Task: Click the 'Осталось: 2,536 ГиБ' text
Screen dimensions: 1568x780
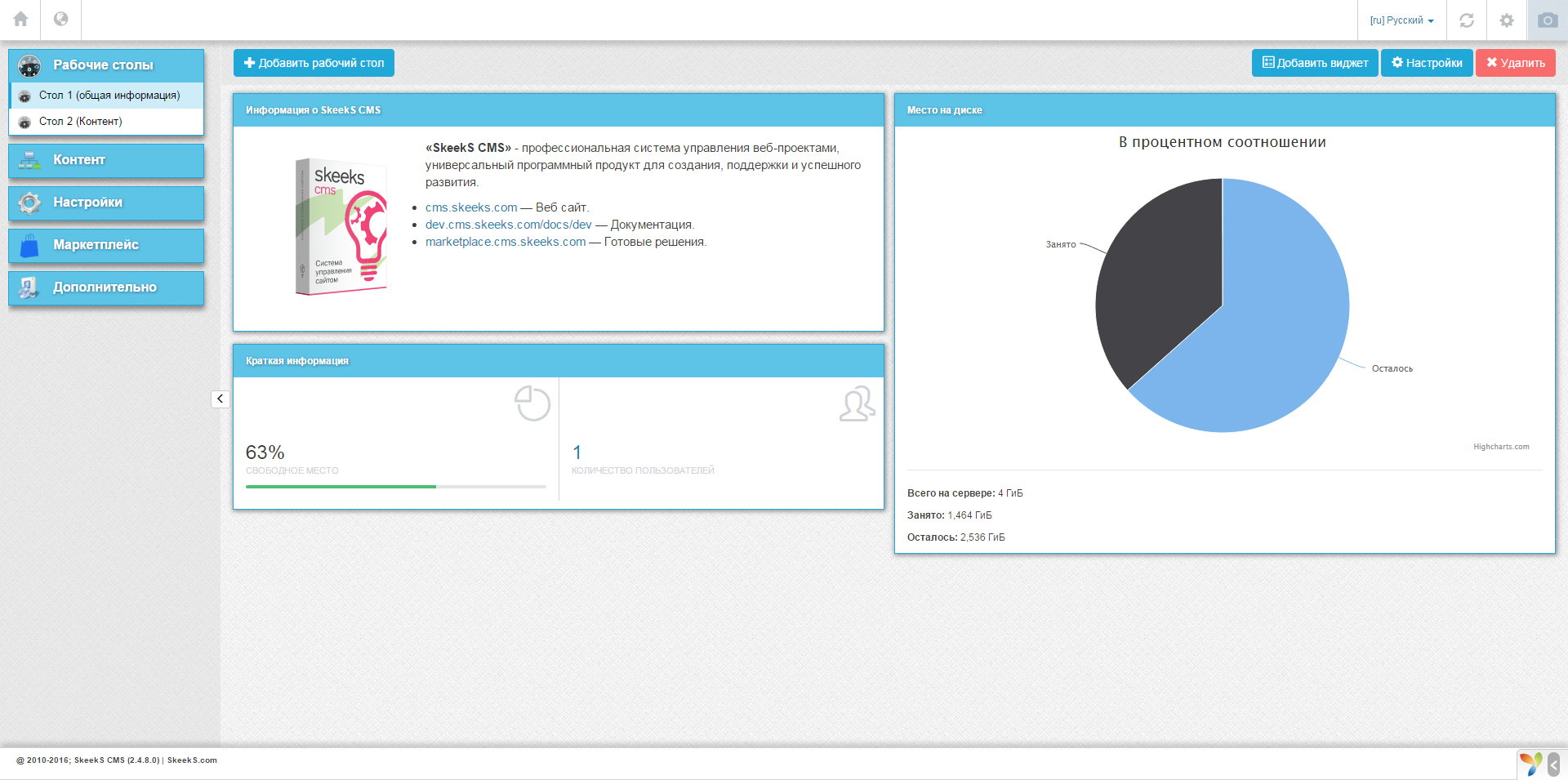Action: pyautogui.click(x=956, y=537)
